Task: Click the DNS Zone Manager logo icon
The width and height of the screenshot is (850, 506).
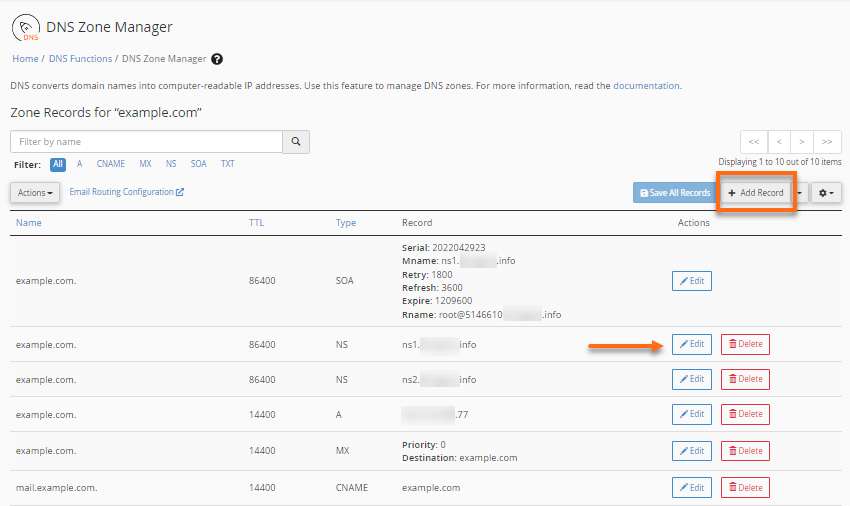Action: [x=25, y=27]
